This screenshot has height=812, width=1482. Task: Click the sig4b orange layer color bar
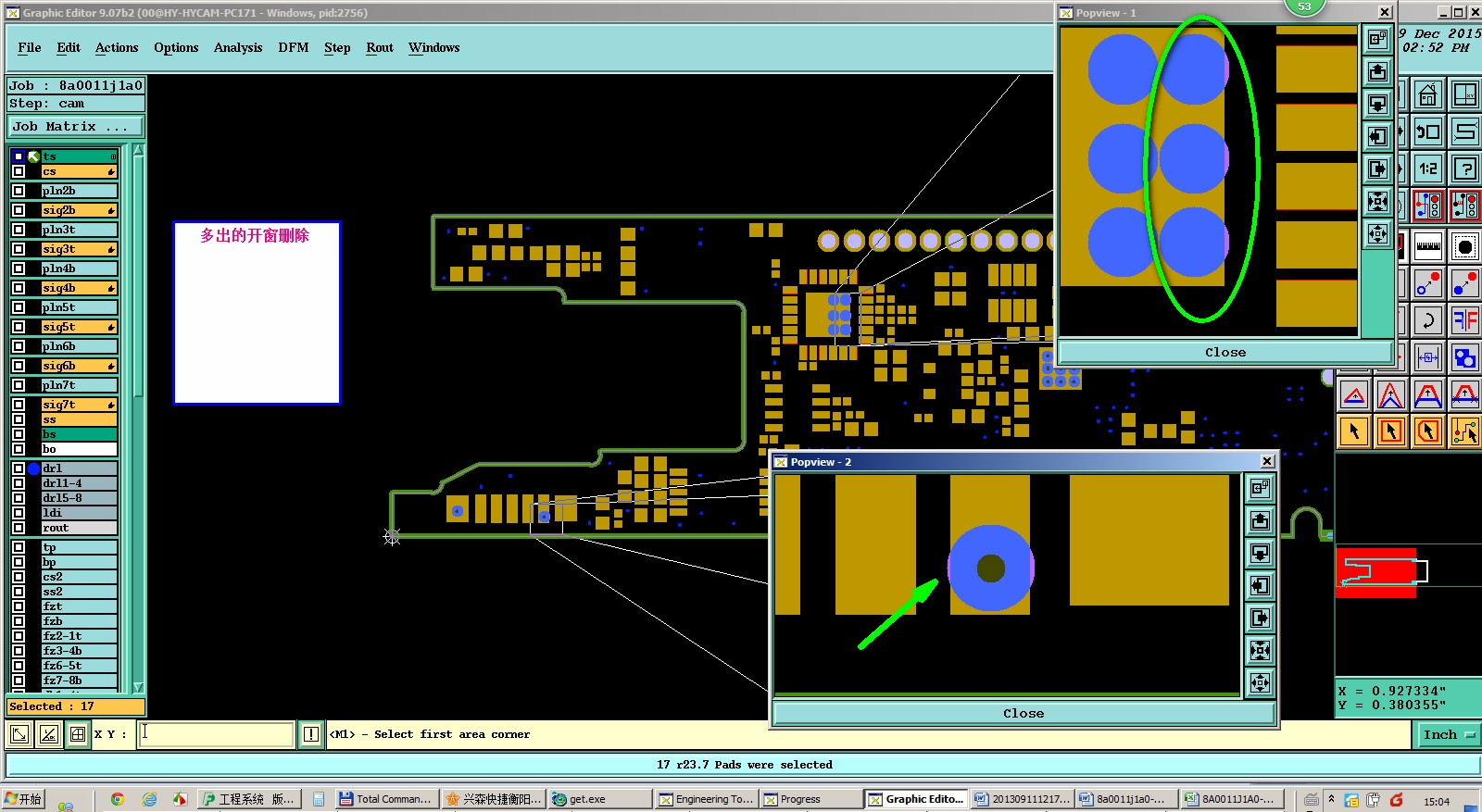coord(79,288)
